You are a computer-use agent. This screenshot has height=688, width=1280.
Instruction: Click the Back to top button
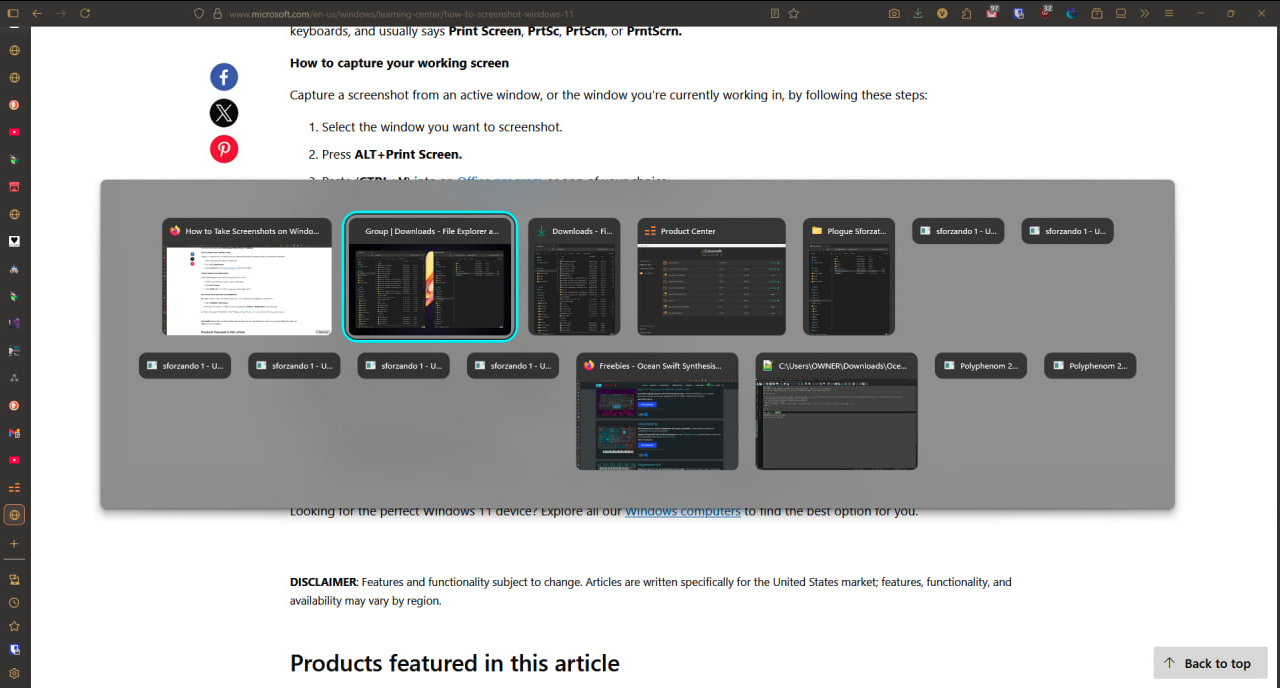point(1210,663)
